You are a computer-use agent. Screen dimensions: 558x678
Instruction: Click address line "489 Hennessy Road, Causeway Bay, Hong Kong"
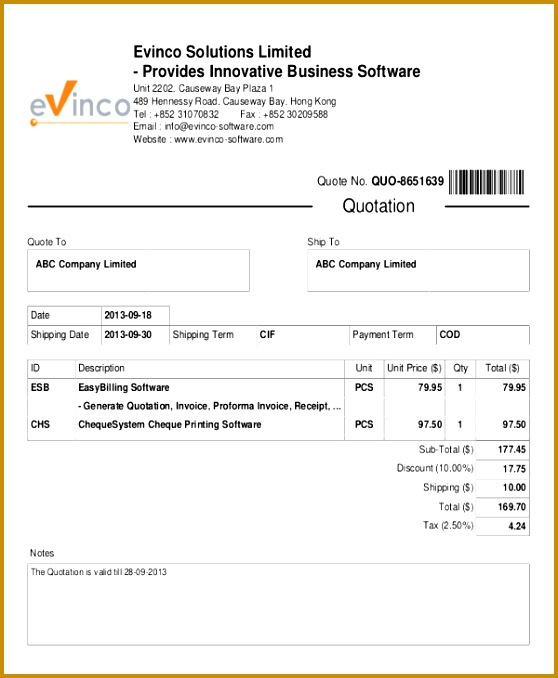[234, 102]
